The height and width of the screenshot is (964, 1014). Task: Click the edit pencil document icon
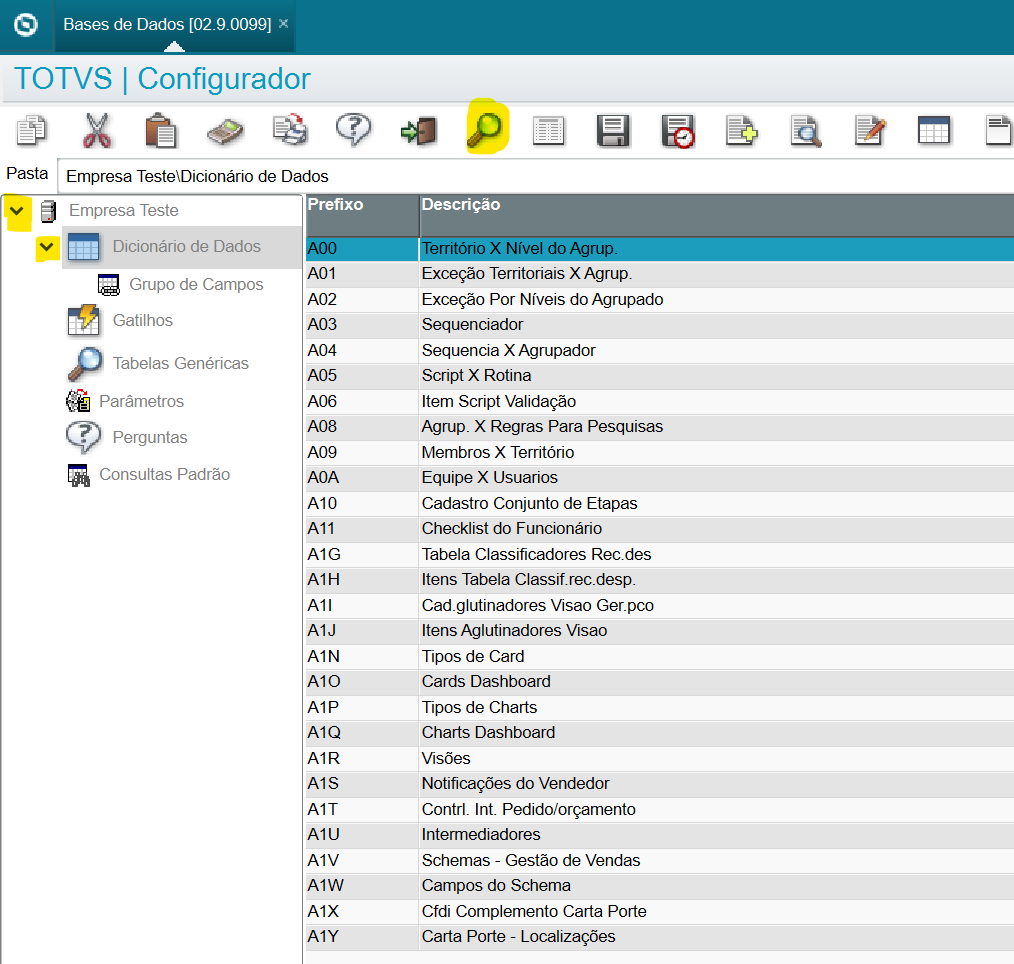(870, 131)
